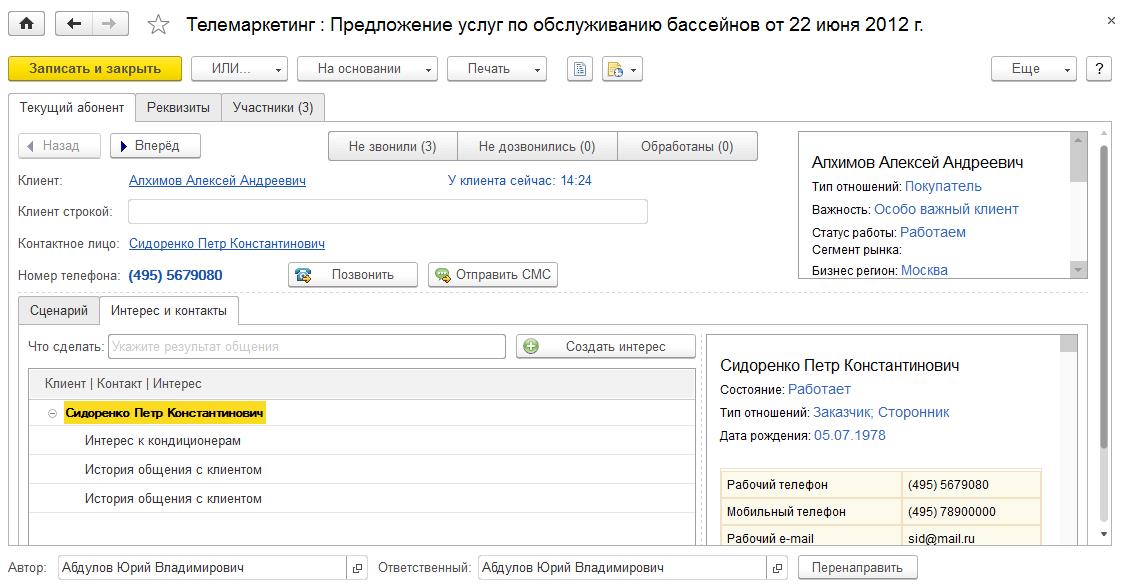Expand the 'Печать' dropdown menu

(496, 69)
